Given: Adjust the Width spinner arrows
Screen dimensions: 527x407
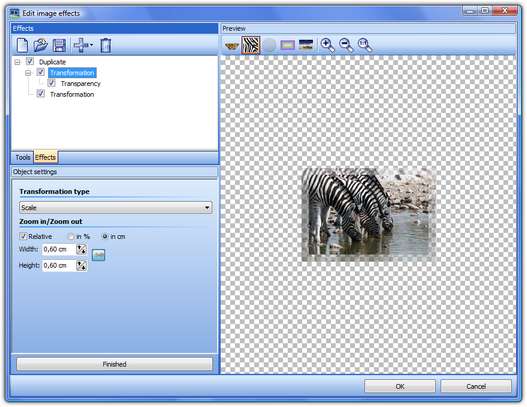Looking at the screenshot, I should (x=81, y=249).
